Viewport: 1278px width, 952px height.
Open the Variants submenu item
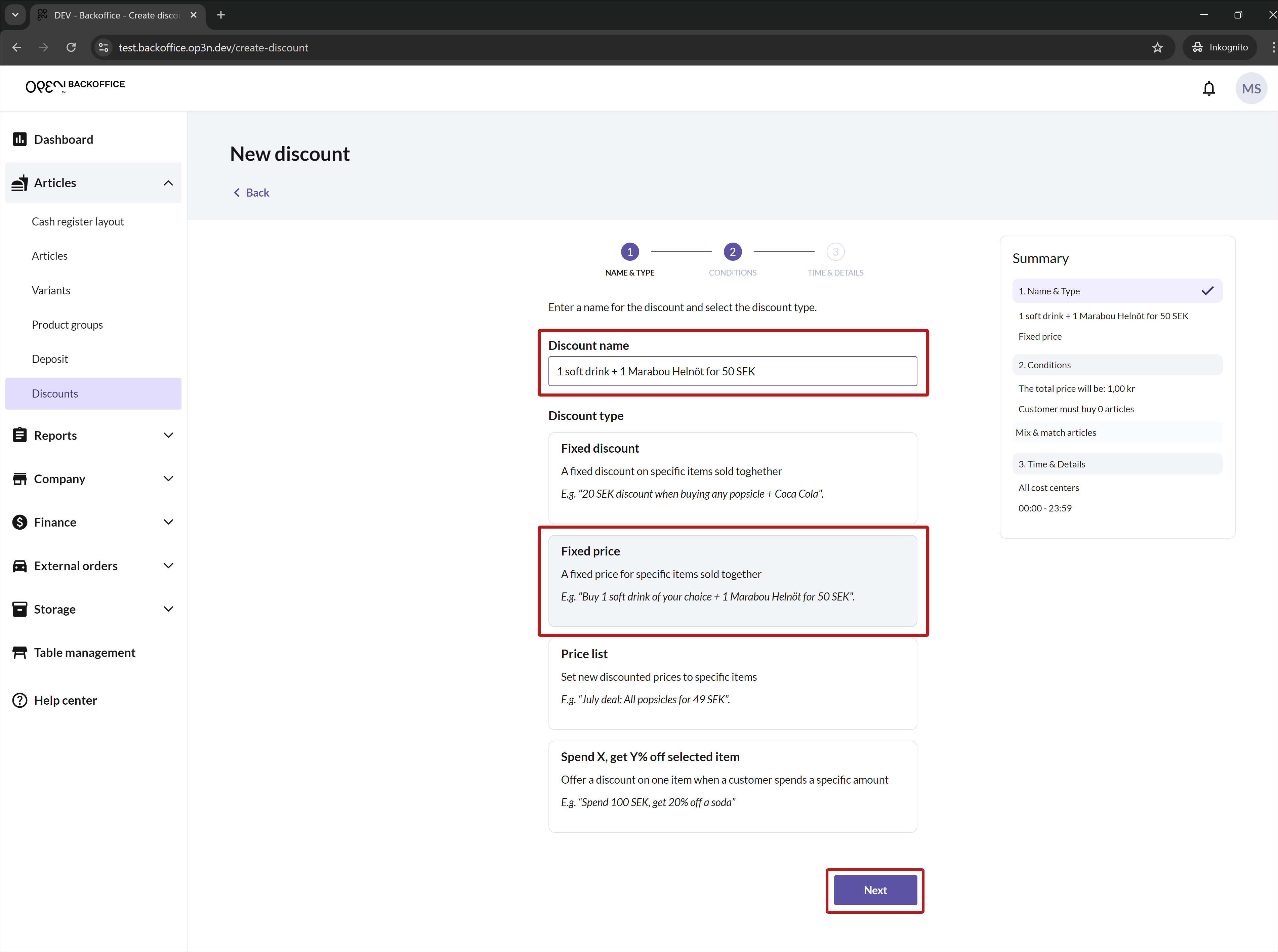pyautogui.click(x=51, y=290)
